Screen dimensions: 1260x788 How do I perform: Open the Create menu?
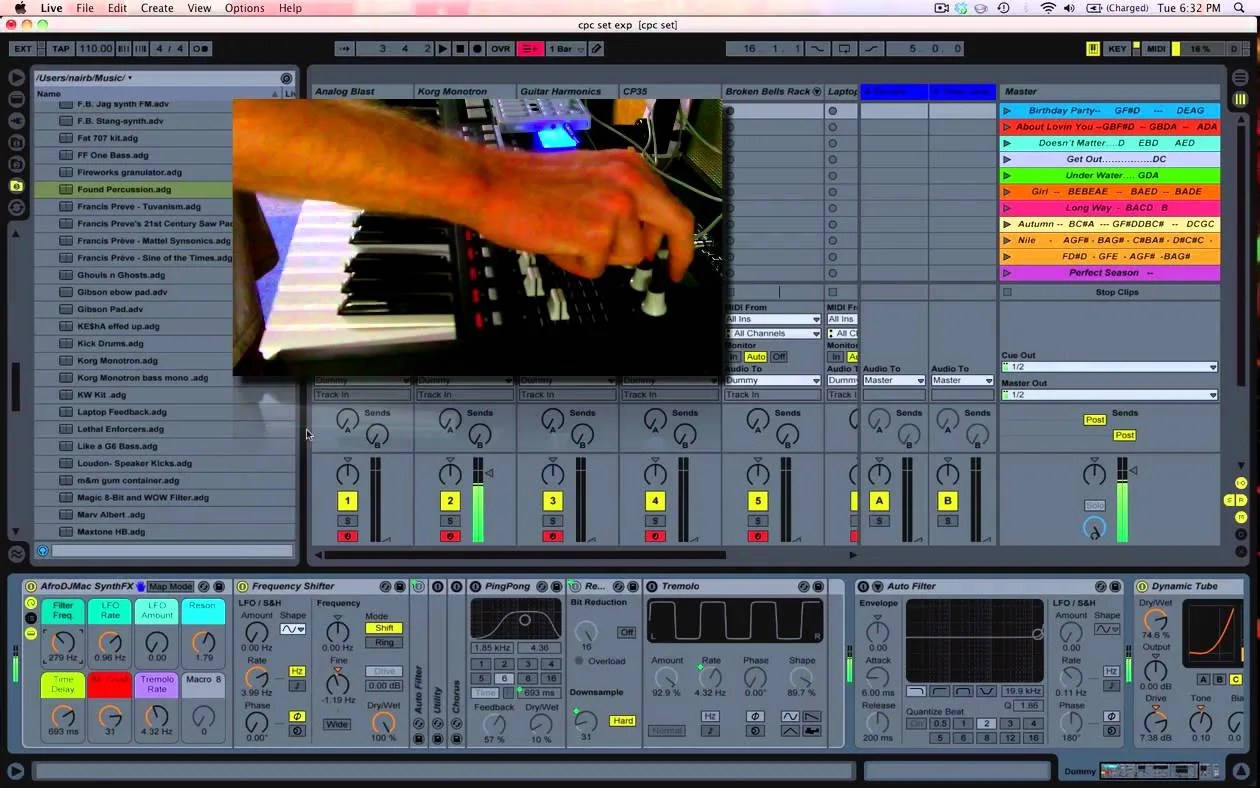click(x=157, y=8)
